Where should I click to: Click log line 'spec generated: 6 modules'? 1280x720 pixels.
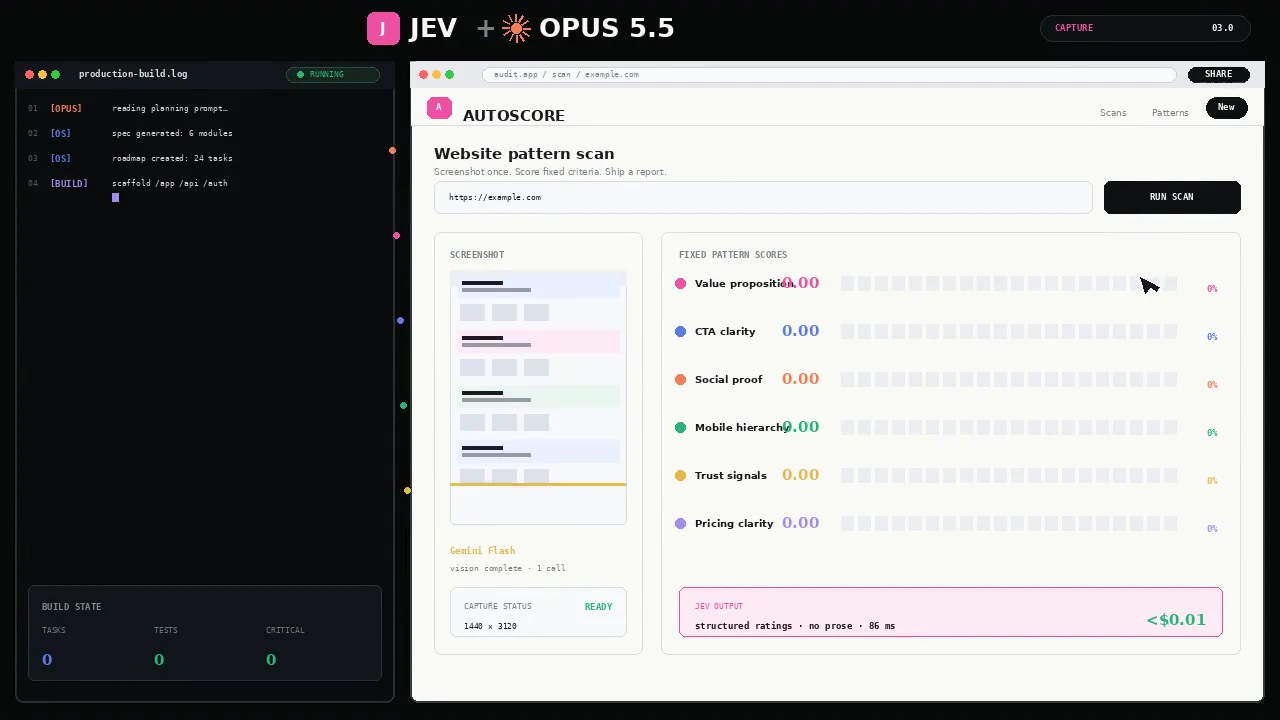pyautogui.click(x=172, y=133)
